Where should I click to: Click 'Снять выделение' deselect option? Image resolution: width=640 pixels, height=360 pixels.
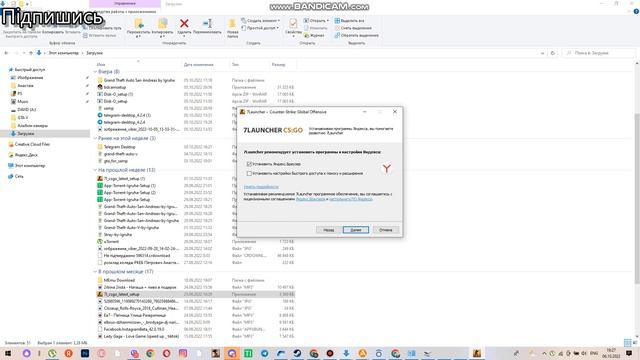point(353,28)
